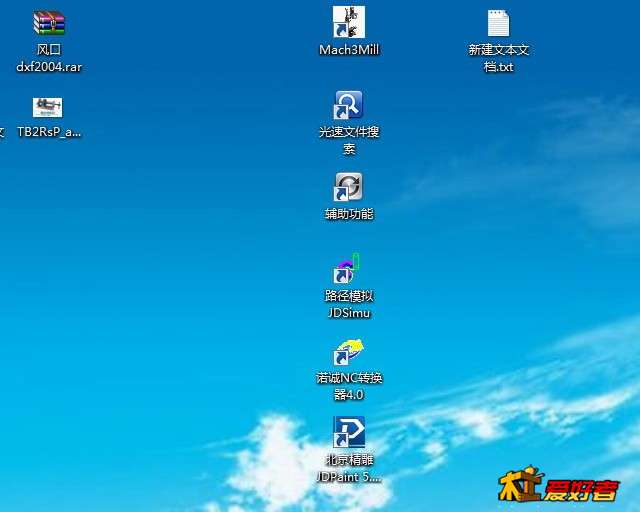
Task: Click the 北京精雕 JDPaint label text
Action: 349,468
